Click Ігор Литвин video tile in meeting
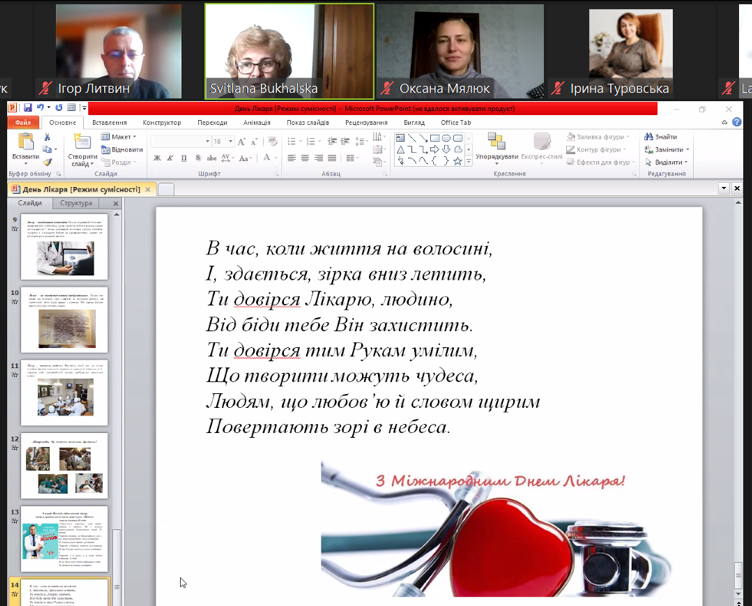This screenshot has height=606, width=752. coord(118,51)
